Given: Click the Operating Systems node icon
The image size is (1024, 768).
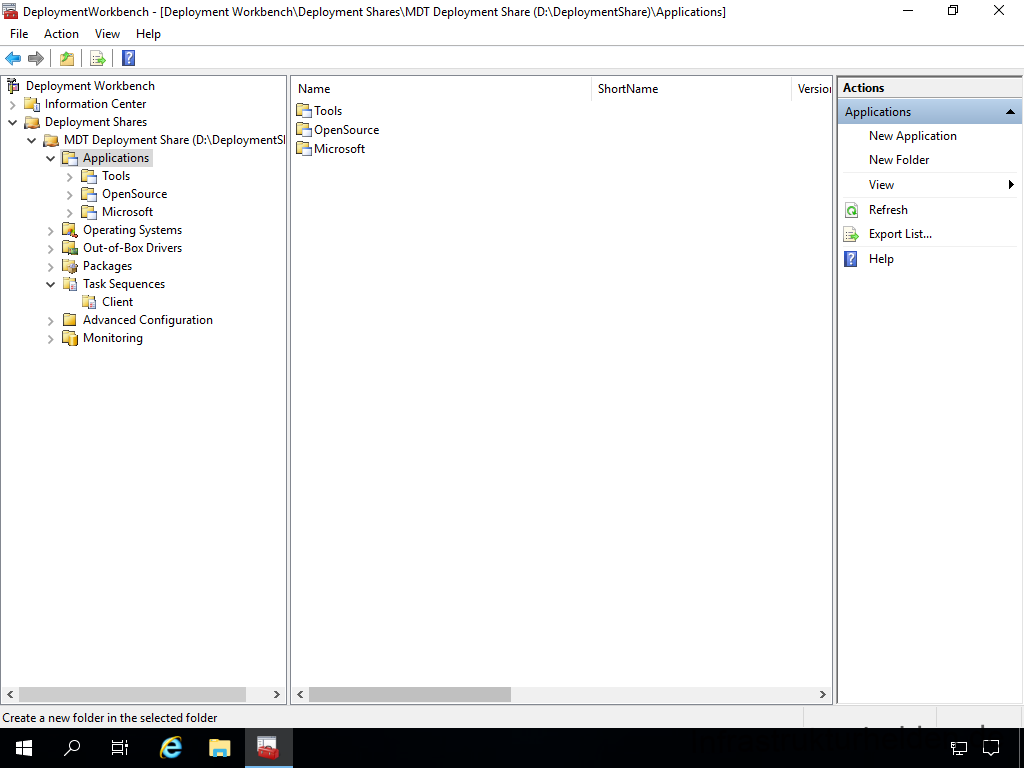Looking at the screenshot, I should [x=70, y=230].
